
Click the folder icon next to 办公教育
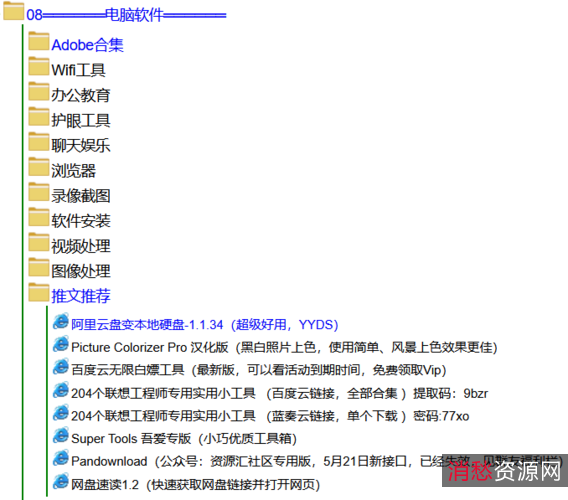point(39,91)
